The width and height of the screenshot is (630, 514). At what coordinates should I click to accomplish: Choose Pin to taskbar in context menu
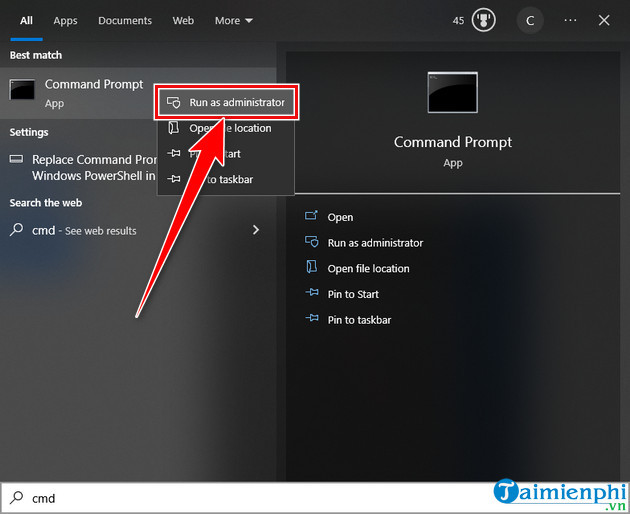[x=226, y=179]
